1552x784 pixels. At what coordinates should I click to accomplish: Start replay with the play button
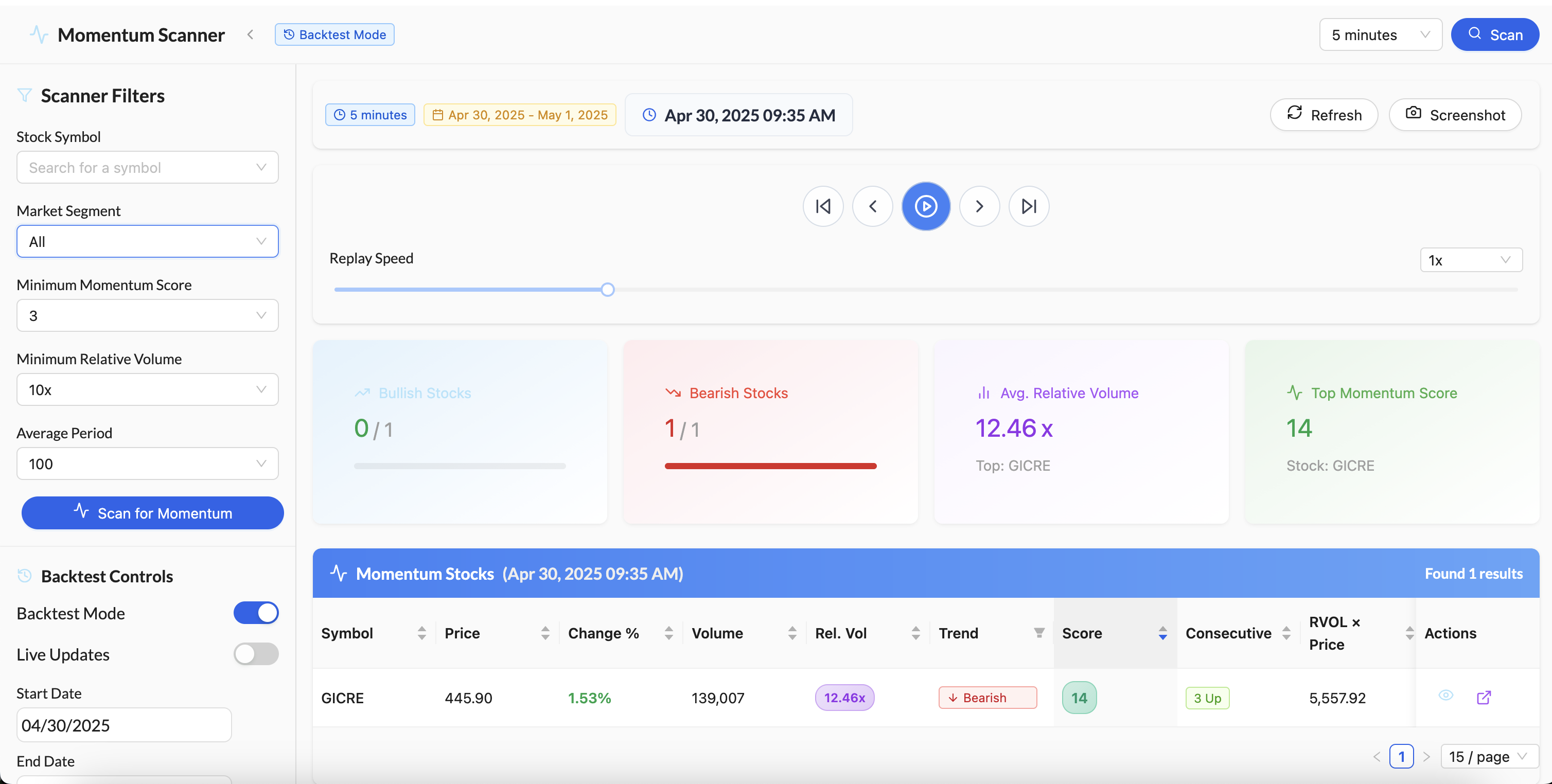926,206
